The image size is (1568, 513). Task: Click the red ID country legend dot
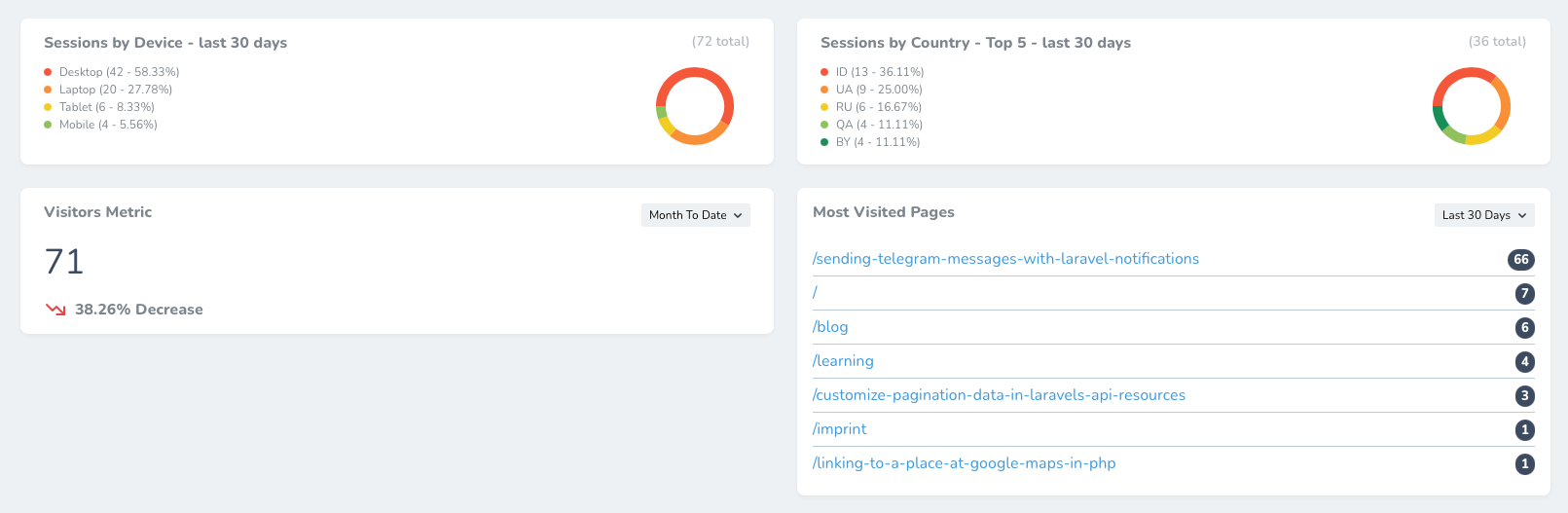click(824, 72)
